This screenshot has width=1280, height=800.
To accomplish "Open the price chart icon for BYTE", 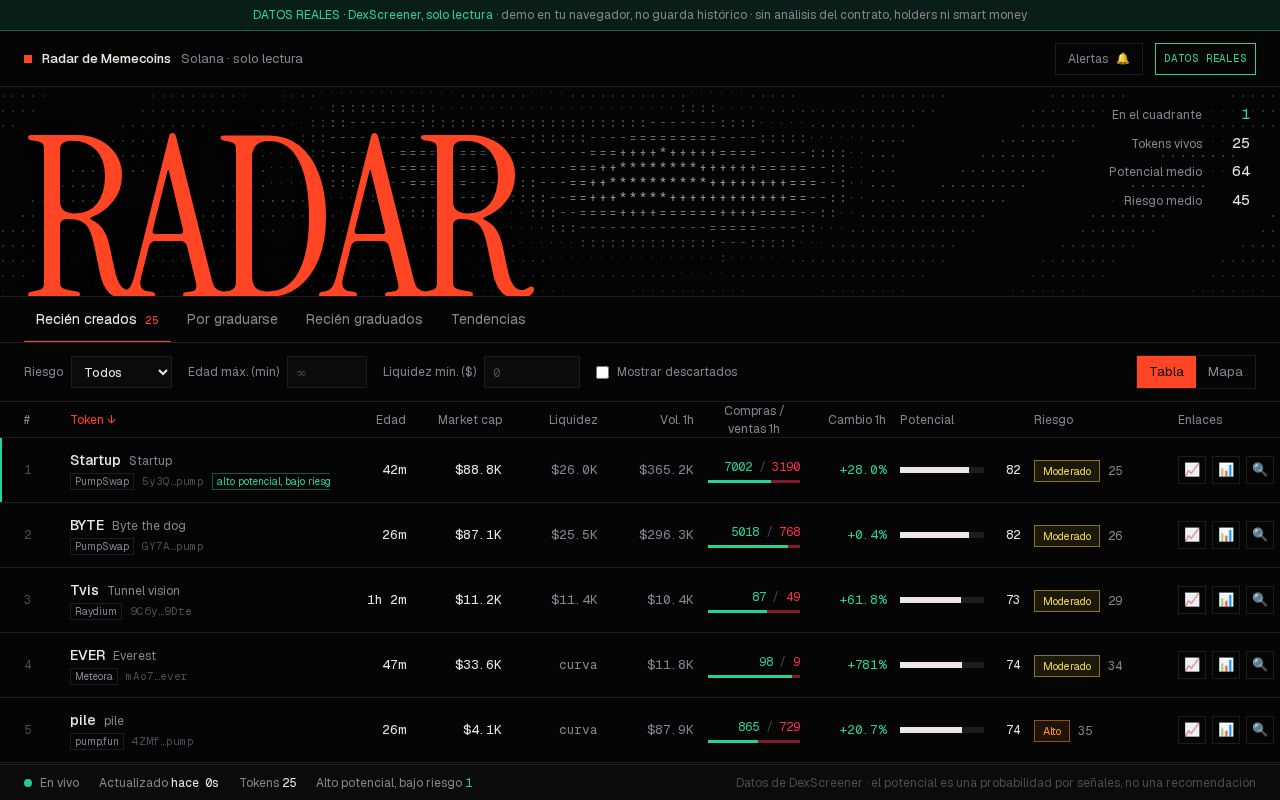I will [x=1192, y=535].
